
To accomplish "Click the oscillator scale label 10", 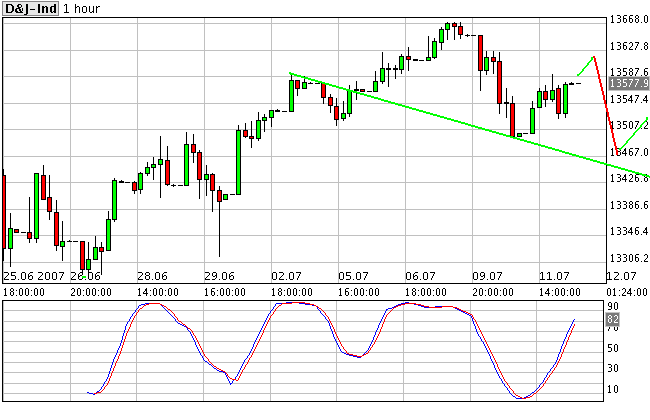I will [x=613, y=389].
